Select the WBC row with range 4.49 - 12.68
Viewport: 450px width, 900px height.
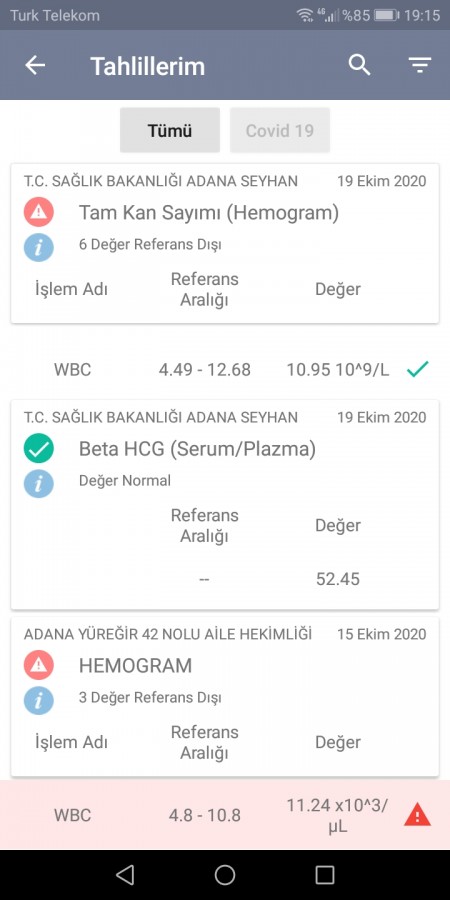[x=225, y=370]
